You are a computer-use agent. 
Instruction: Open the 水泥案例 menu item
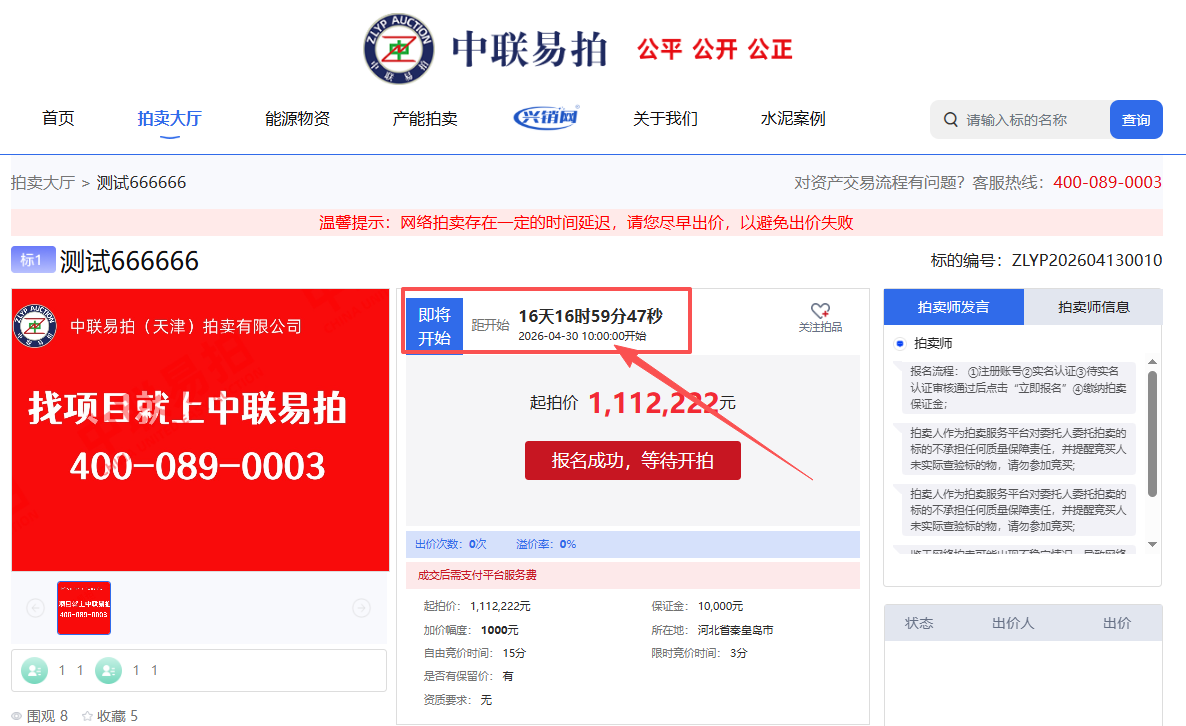point(793,119)
